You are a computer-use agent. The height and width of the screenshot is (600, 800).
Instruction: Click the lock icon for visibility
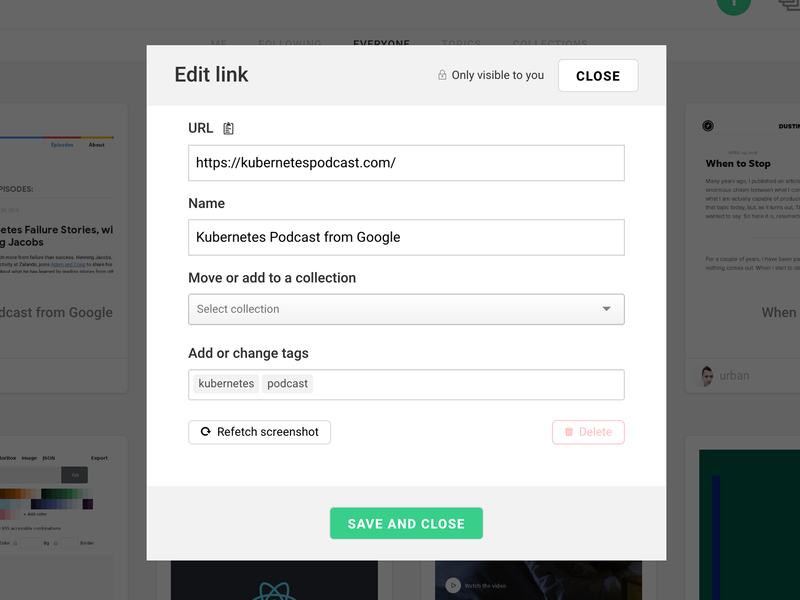[x=442, y=75]
